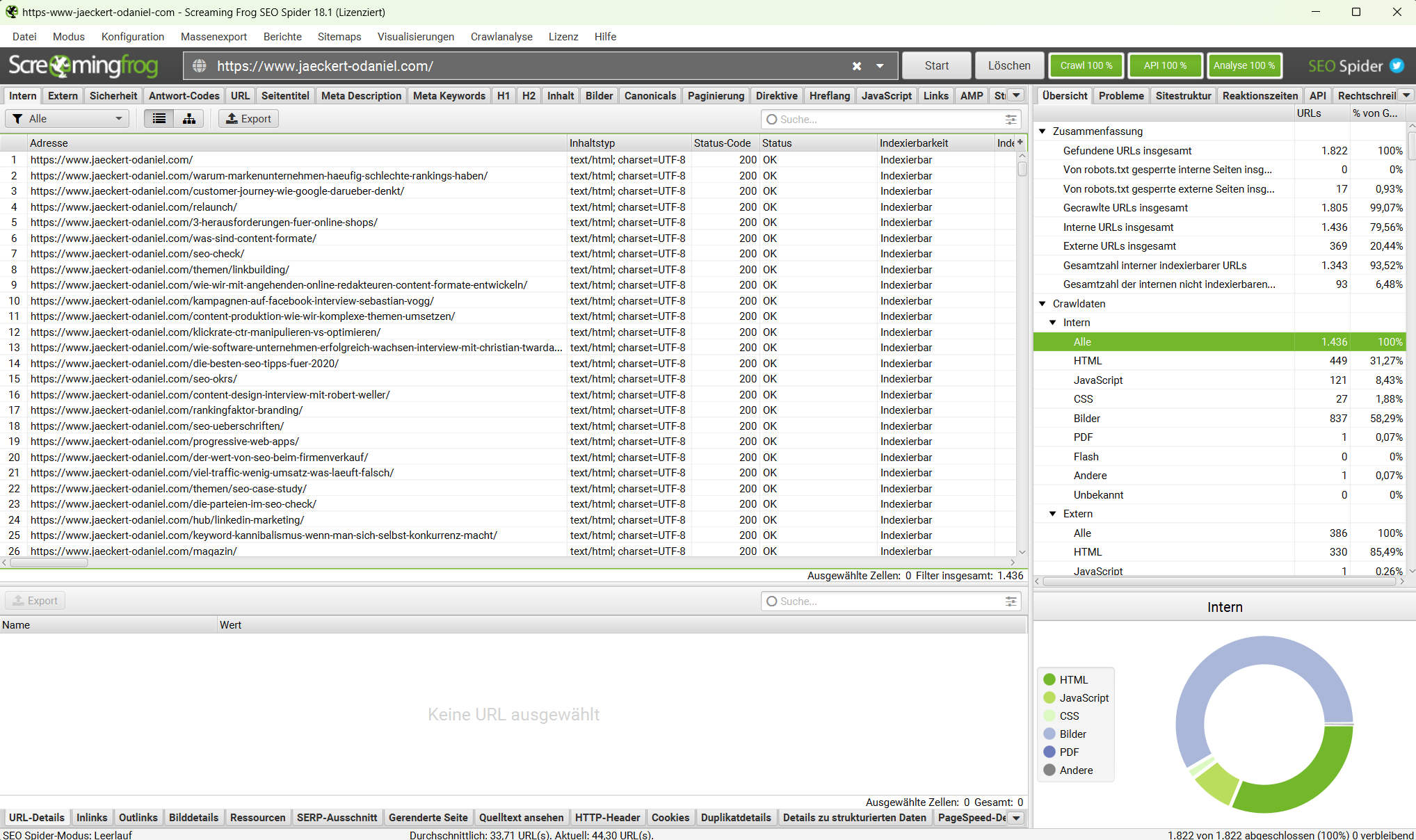
Task: Open the Probleme tab in right panel
Action: click(1121, 95)
